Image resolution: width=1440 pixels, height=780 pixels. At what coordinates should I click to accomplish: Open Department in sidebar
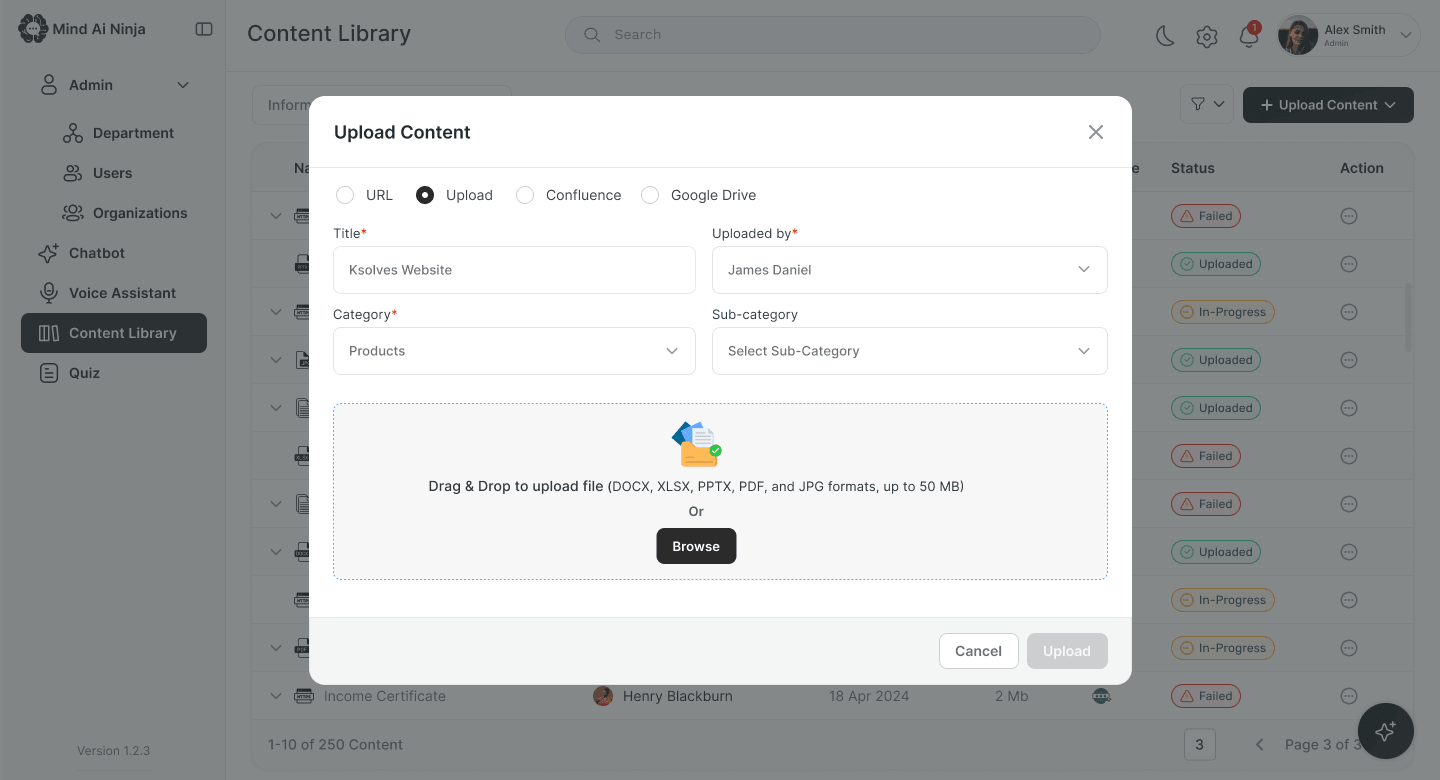(x=118, y=133)
